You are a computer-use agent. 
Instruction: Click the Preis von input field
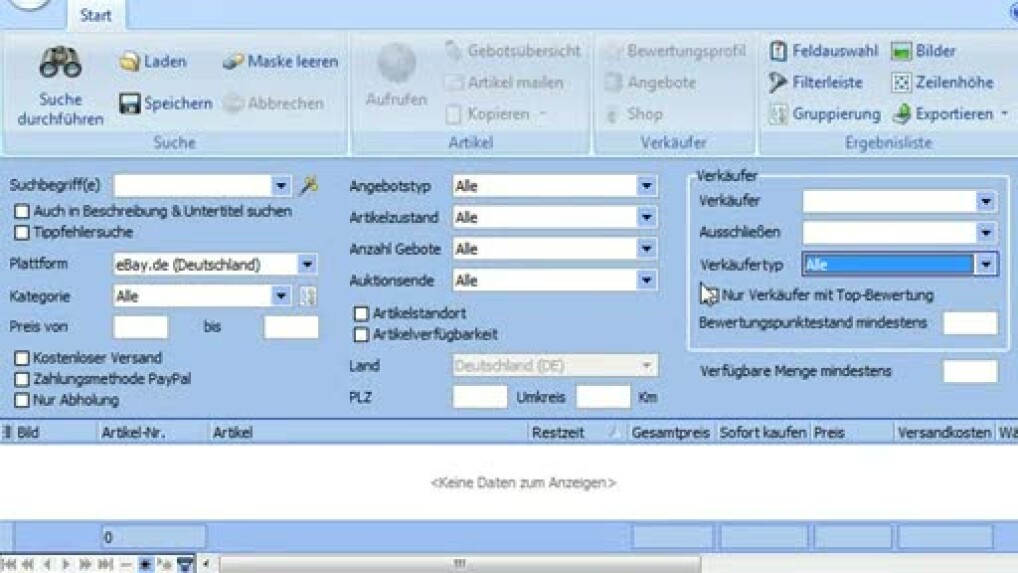pyautogui.click(x=141, y=327)
